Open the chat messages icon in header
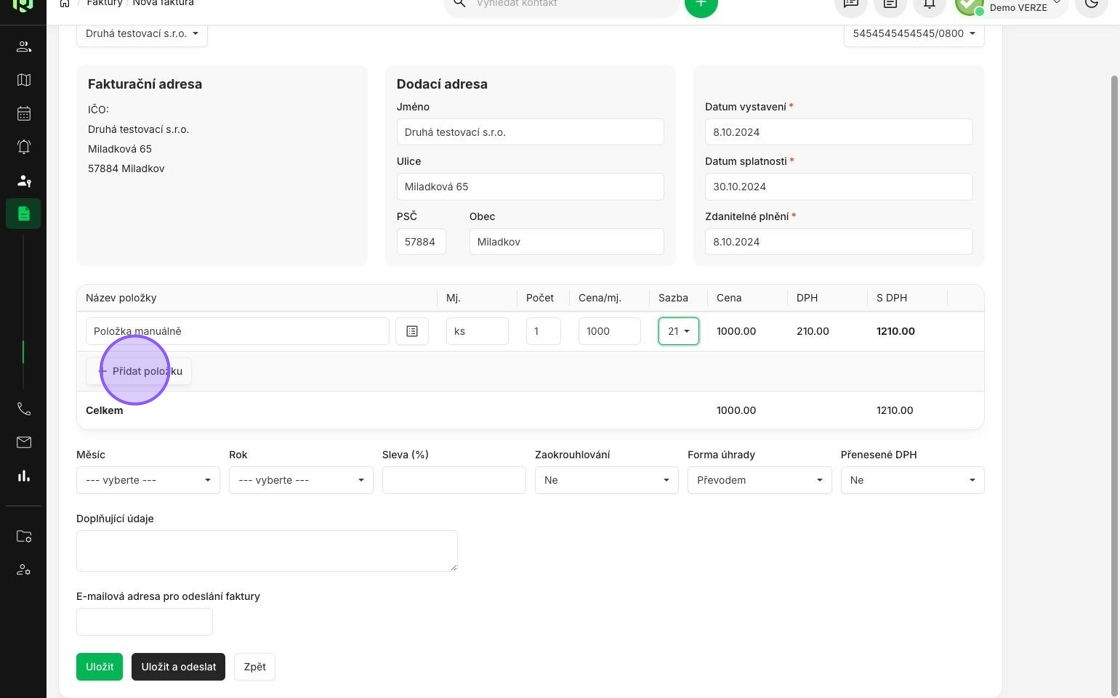The image size is (1120, 698). click(851, 4)
